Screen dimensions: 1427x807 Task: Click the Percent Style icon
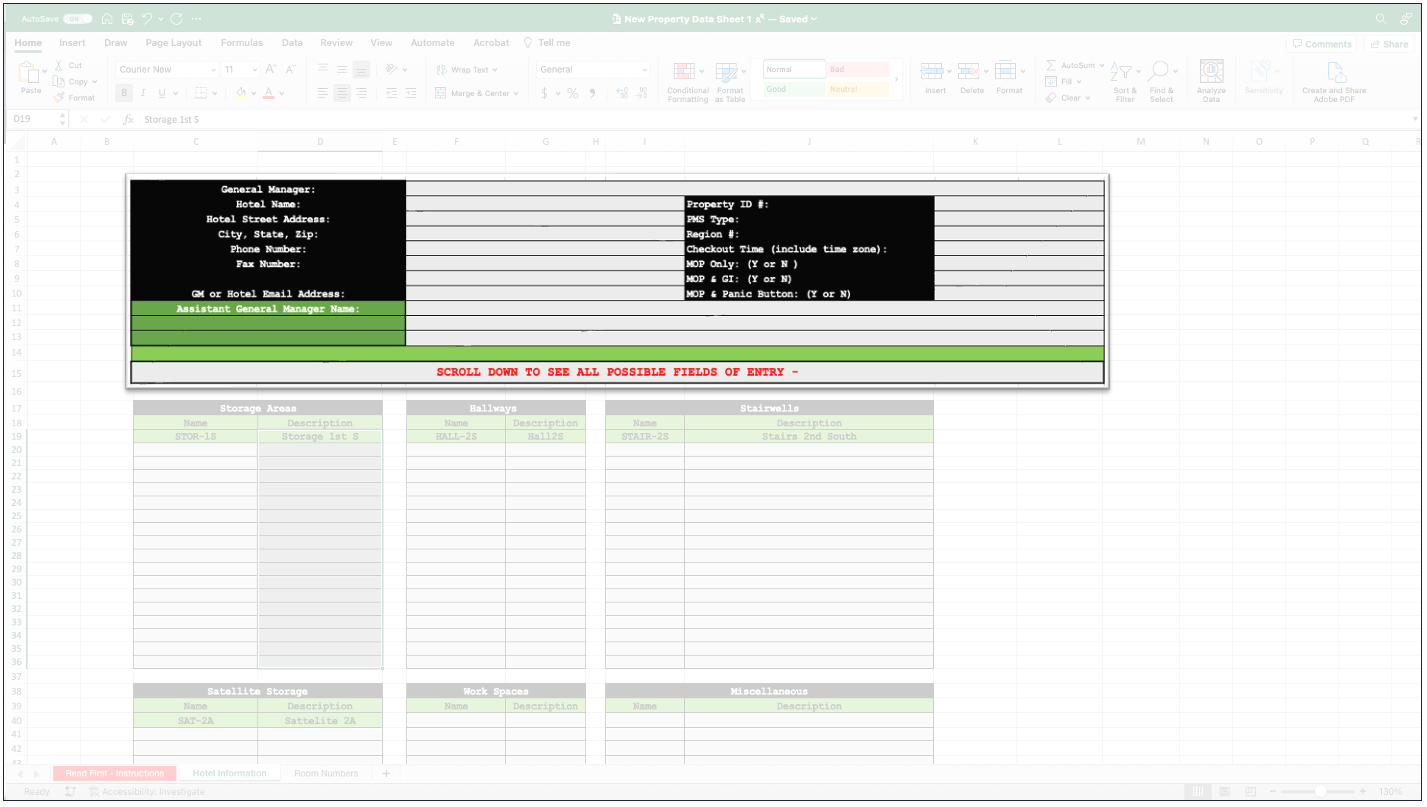click(x=573, y=93)
